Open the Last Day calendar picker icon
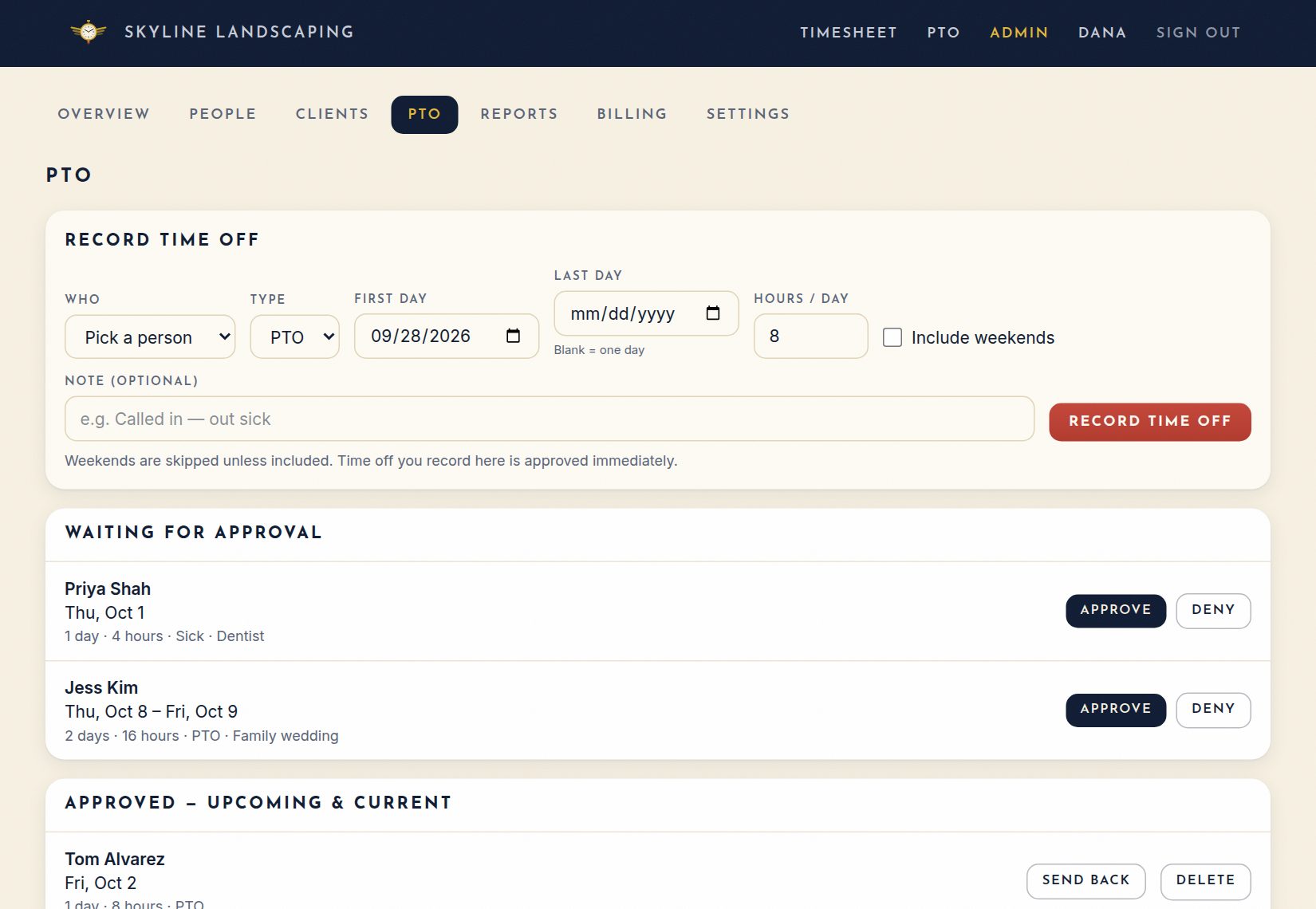Screen dimensions: 1316x909 pos(712,313)
